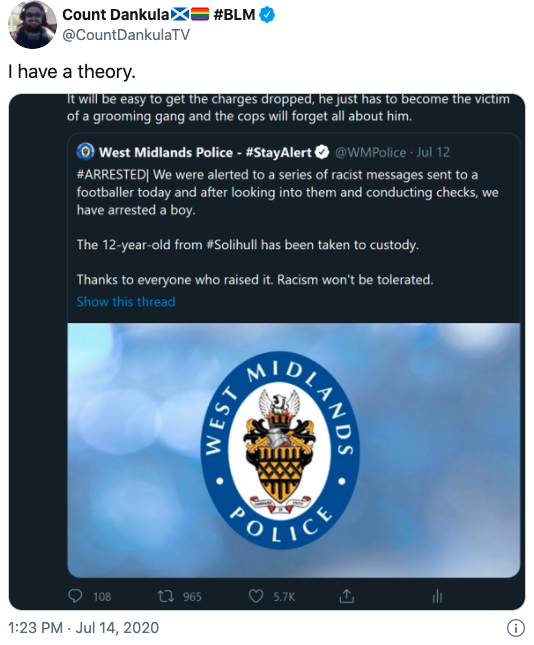Click the retweet arrows icon
The image size is (534, 645).
click(166, 596)
